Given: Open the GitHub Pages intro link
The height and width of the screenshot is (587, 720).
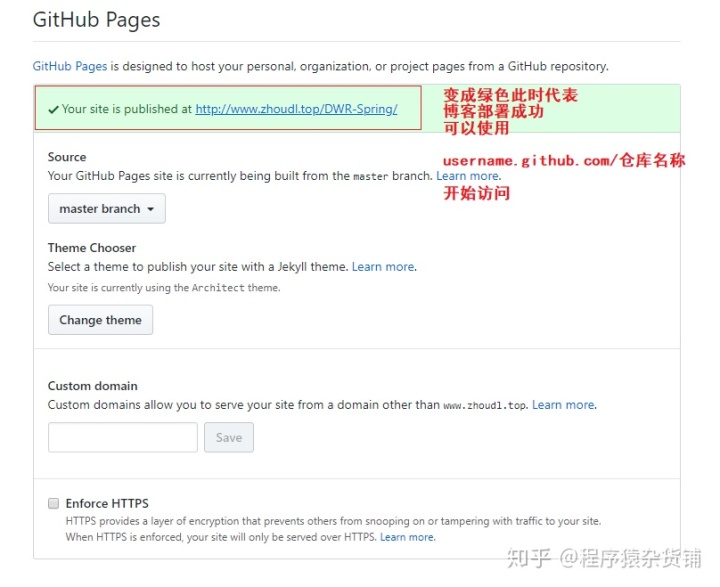Looking at the screenshot, I should (70, 66).
